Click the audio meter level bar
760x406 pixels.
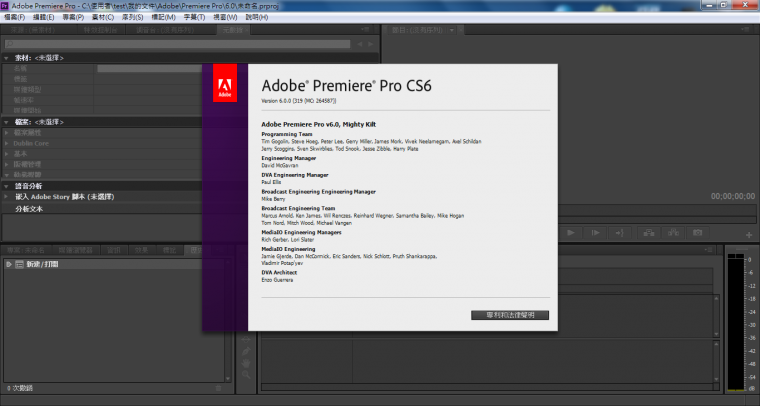(x=736, y=323)
